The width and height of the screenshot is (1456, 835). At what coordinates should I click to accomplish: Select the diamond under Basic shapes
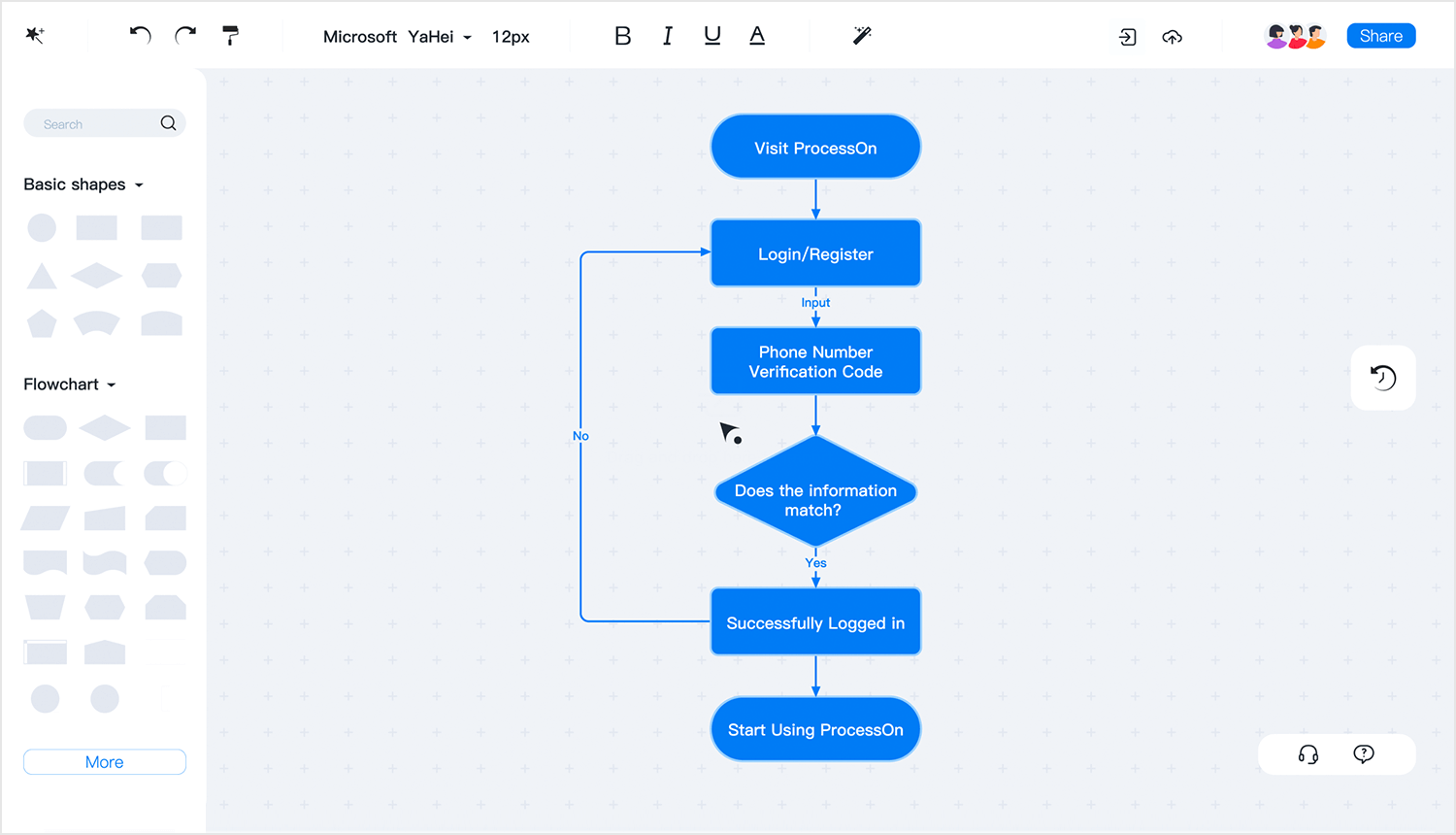97,276
